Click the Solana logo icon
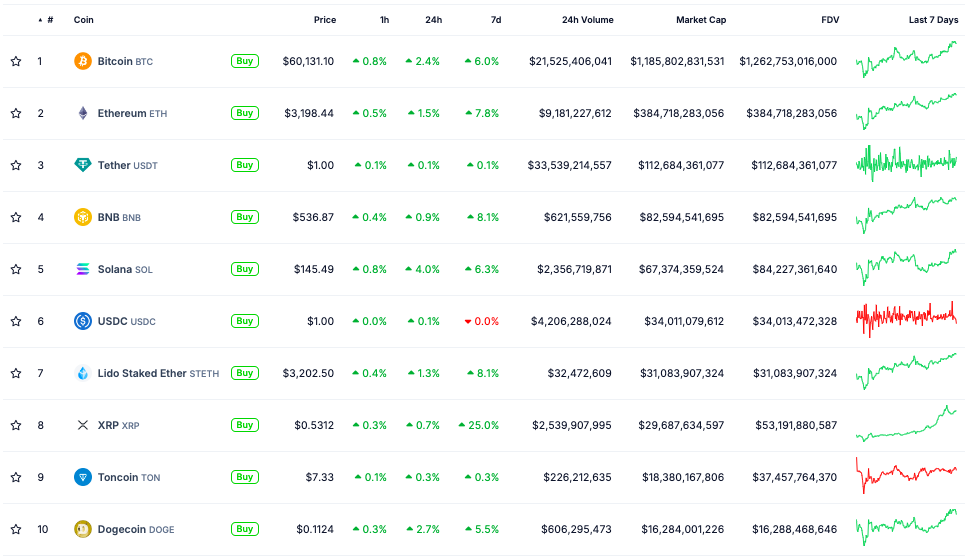974x557 pixels. coord(83,269)
